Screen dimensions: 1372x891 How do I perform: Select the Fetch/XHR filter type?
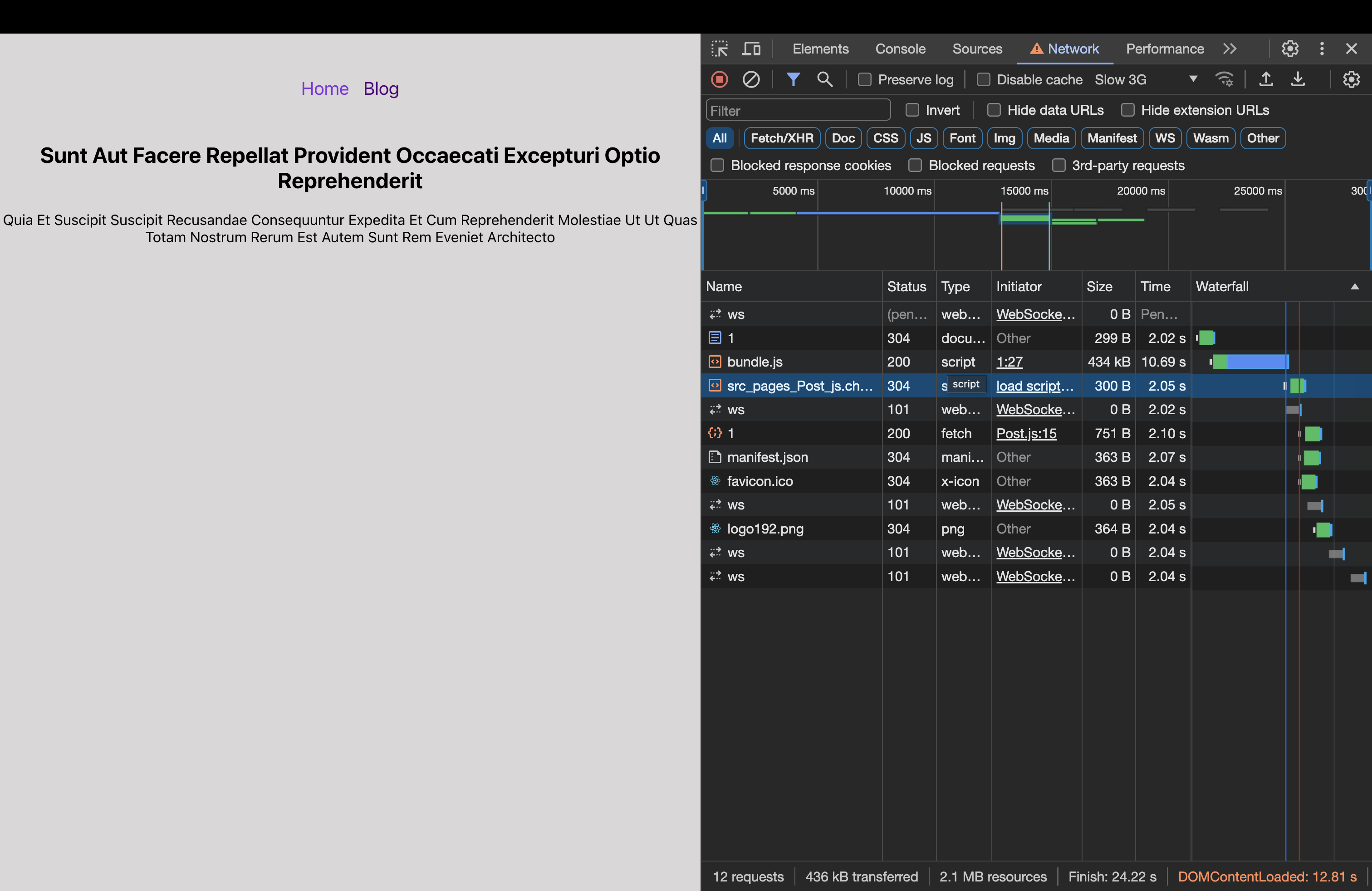point(782,138)
